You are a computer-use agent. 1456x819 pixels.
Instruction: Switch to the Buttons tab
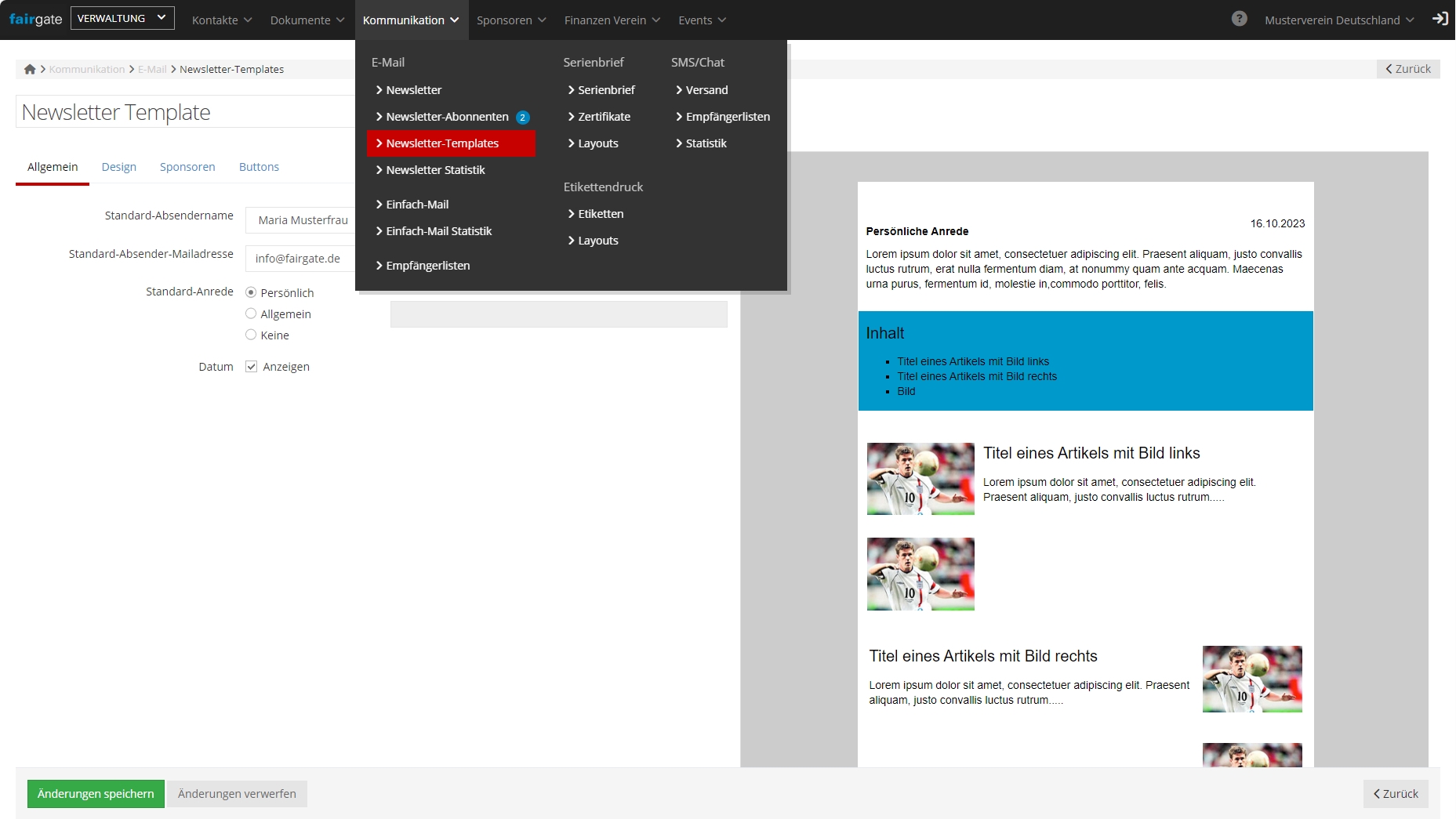(259, 167)
